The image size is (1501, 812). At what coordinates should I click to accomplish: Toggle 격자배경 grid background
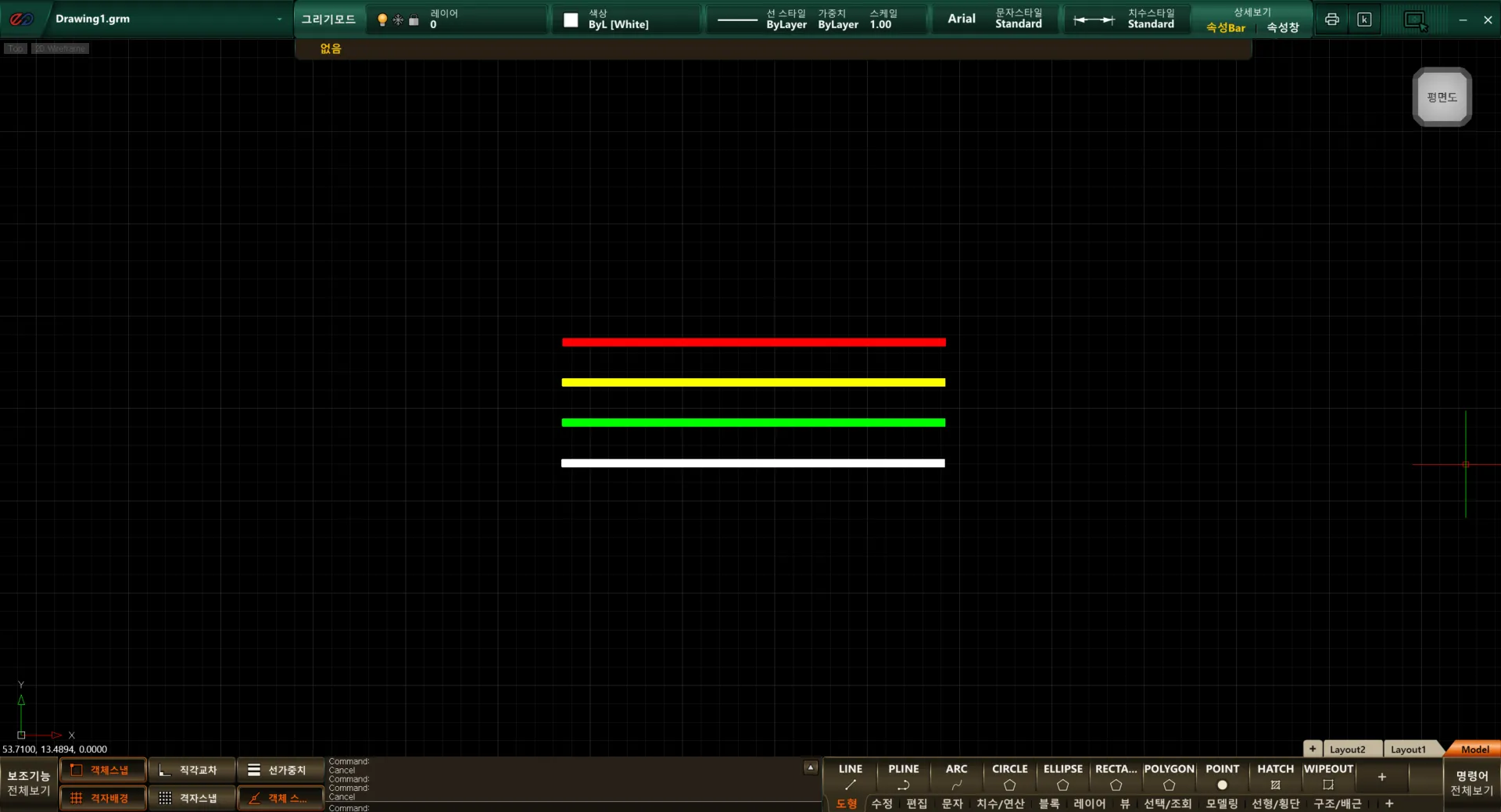pyautogui.click(x=102, y=798)
